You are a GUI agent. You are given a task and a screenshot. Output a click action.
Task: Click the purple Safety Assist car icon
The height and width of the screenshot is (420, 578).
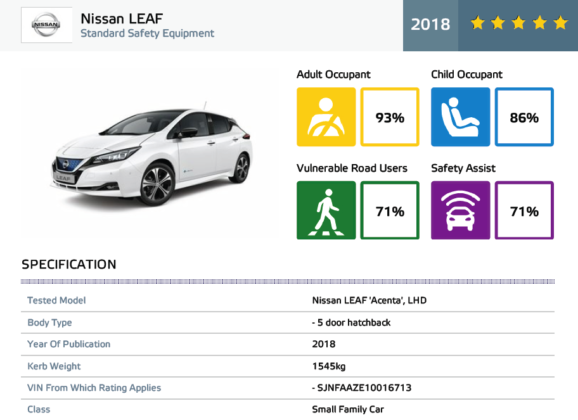[x=460, y=210]
